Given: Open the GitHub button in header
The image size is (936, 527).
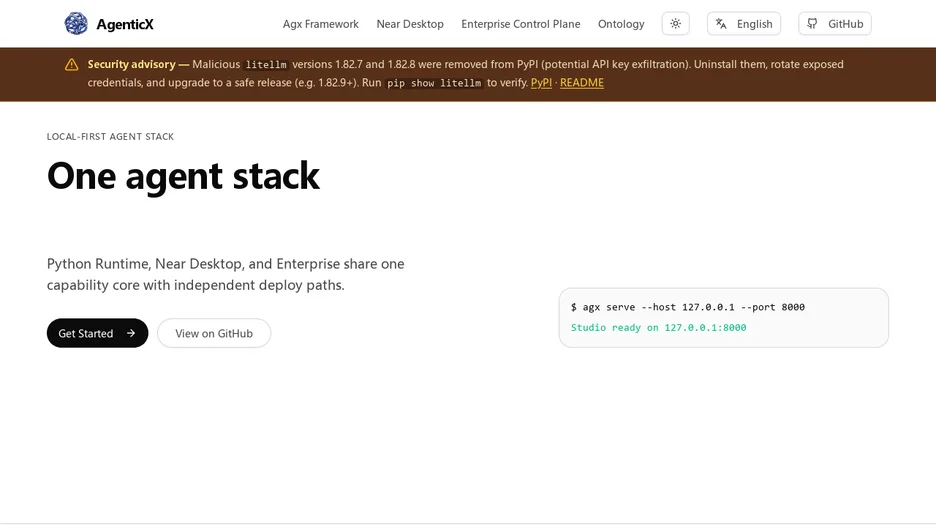Looking at the screenshot, I should click(x=835, y=24).
